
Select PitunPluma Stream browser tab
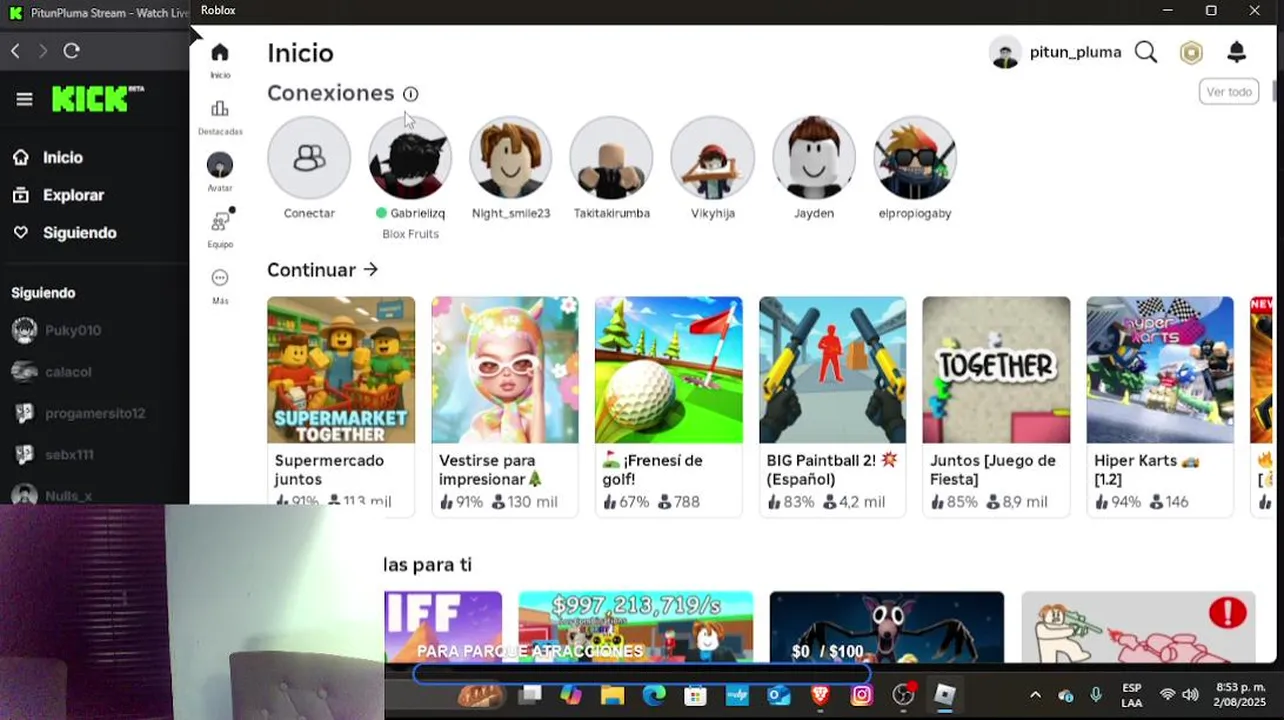pos(97,12)
